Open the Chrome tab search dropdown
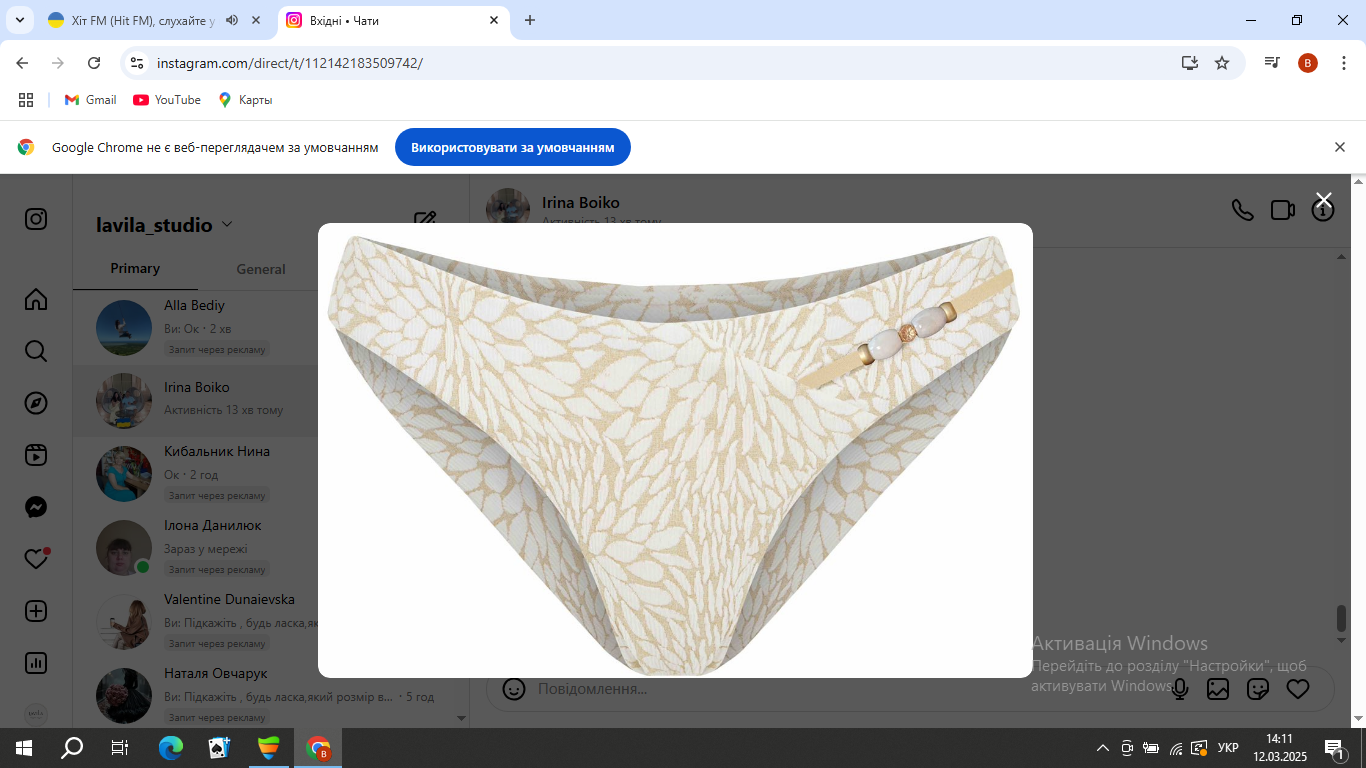Screen dimensions: 1366x768 [19, 20]
